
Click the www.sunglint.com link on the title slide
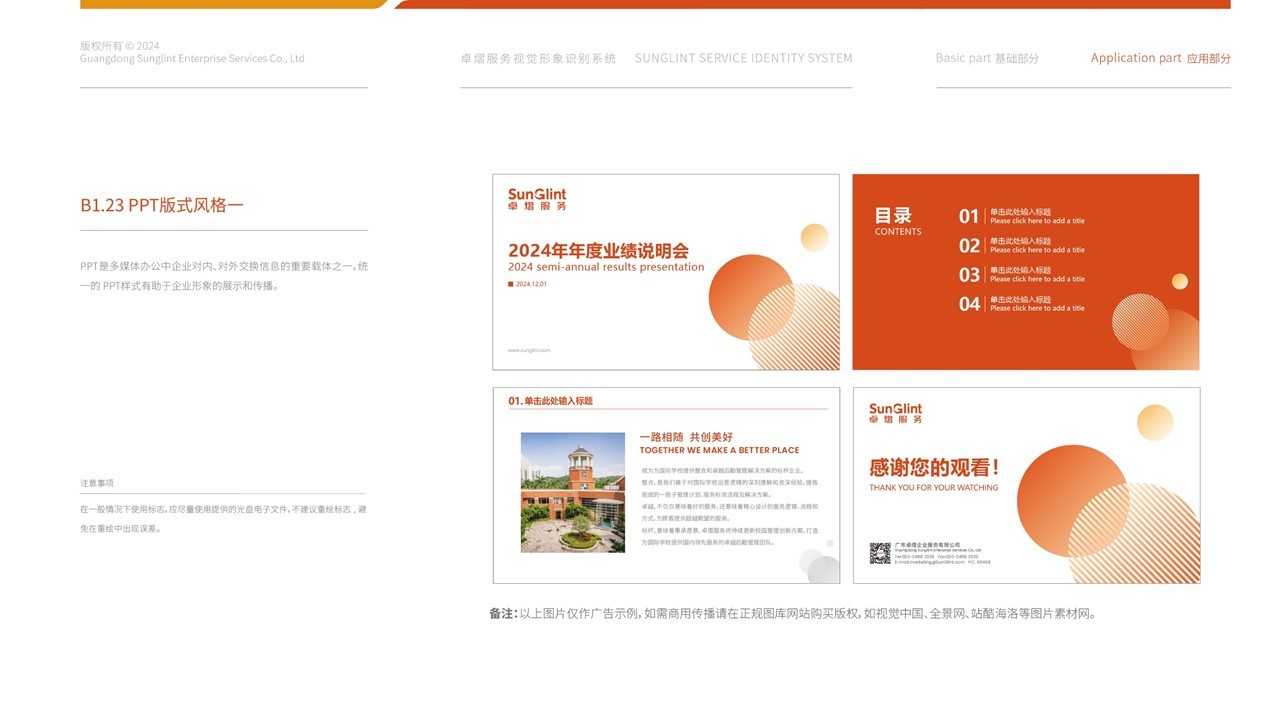[530, 350]
